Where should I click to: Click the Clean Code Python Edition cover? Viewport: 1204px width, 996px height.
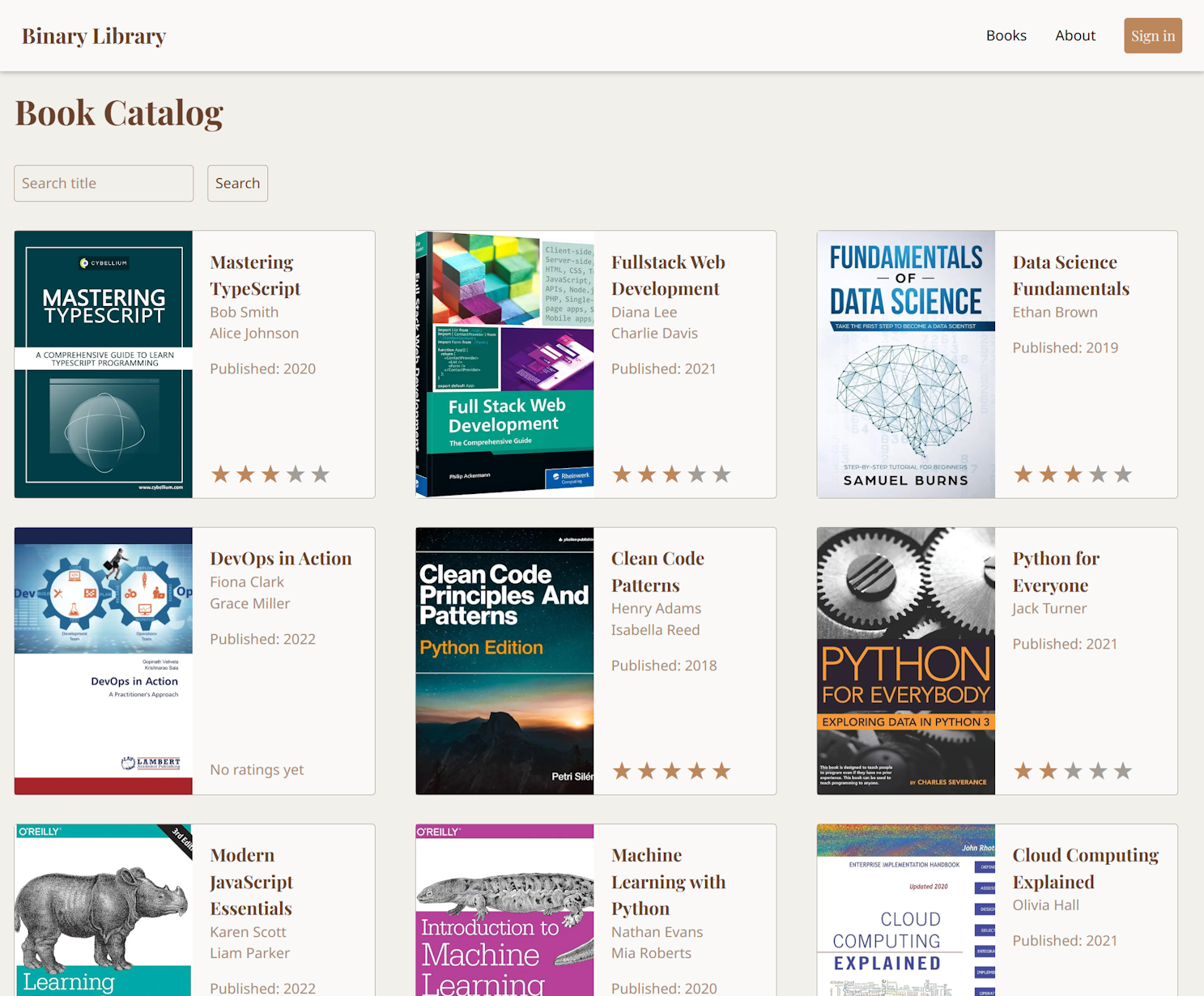504,660
